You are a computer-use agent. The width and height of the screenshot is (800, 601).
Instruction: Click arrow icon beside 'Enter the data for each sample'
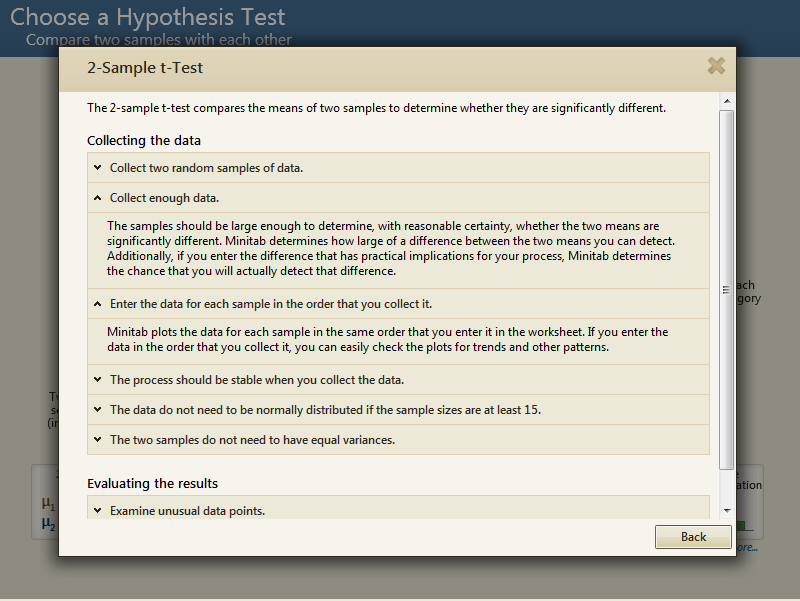[x=97, y=304]
